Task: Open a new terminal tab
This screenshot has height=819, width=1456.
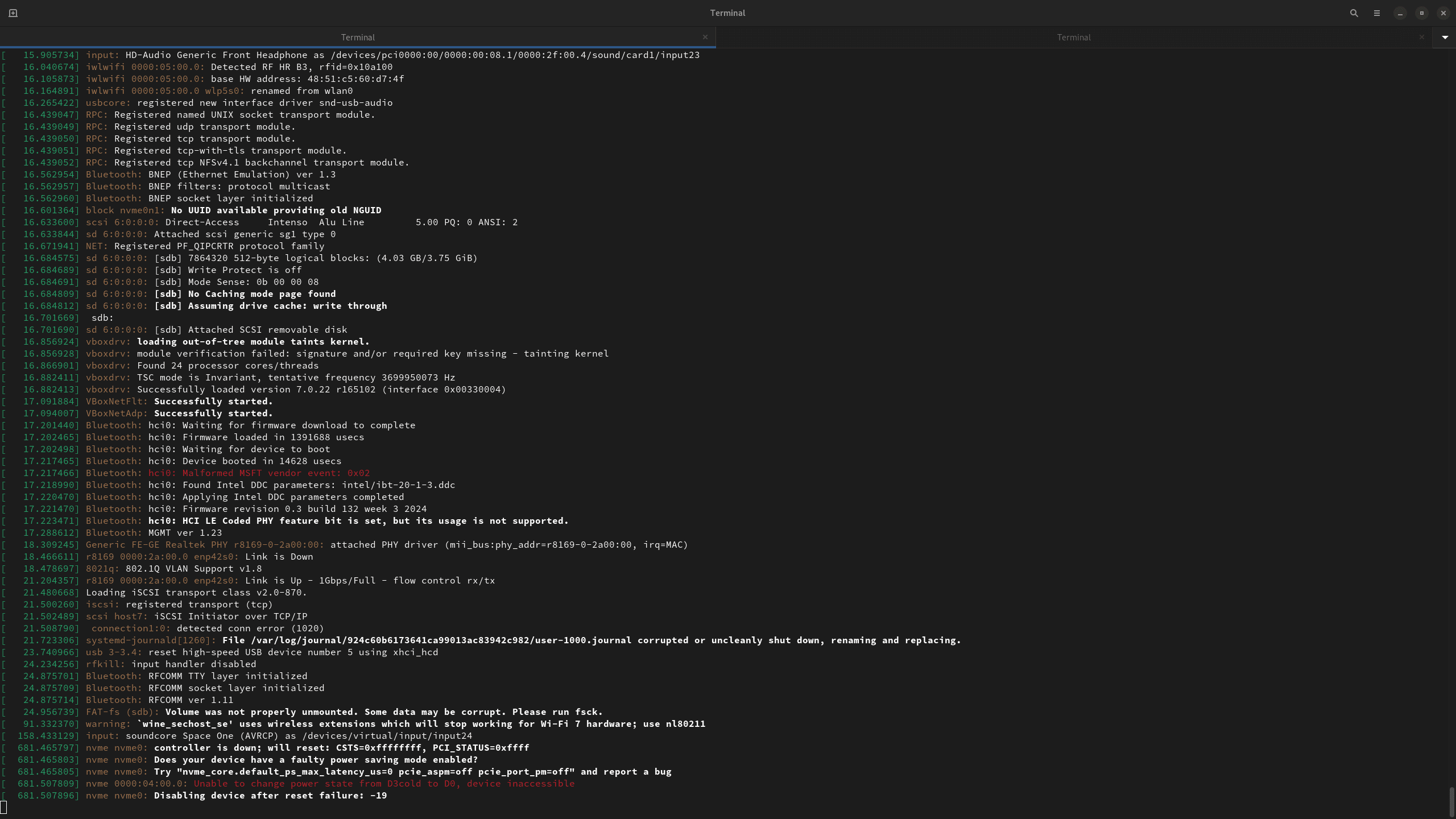Action: pyautogui.click(x=13, y=13)
